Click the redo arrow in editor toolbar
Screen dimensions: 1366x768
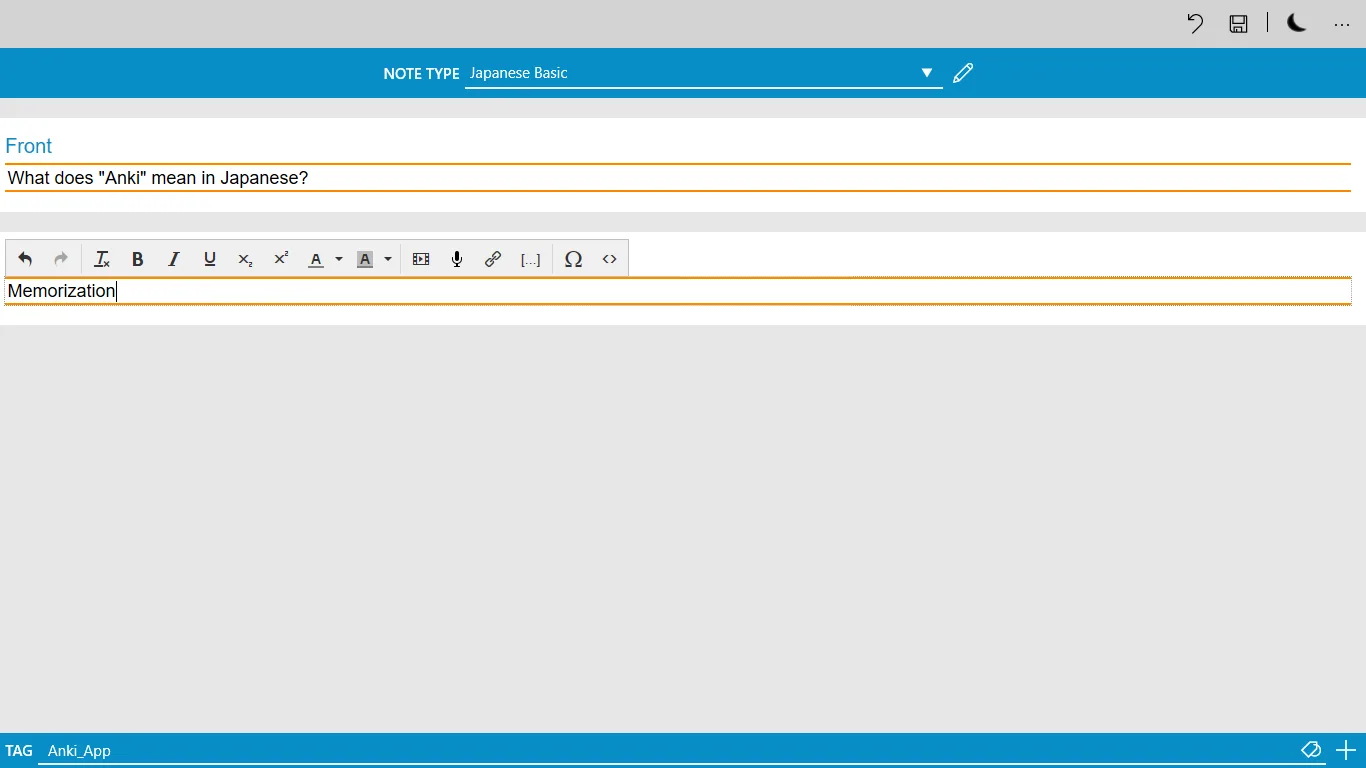tap(61, 259)
